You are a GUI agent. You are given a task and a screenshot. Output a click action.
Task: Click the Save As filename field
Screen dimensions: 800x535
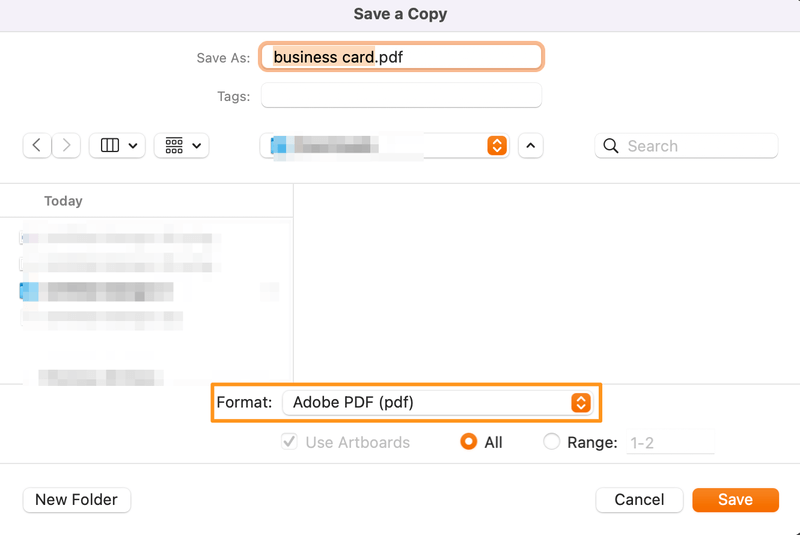coord(401,57)
